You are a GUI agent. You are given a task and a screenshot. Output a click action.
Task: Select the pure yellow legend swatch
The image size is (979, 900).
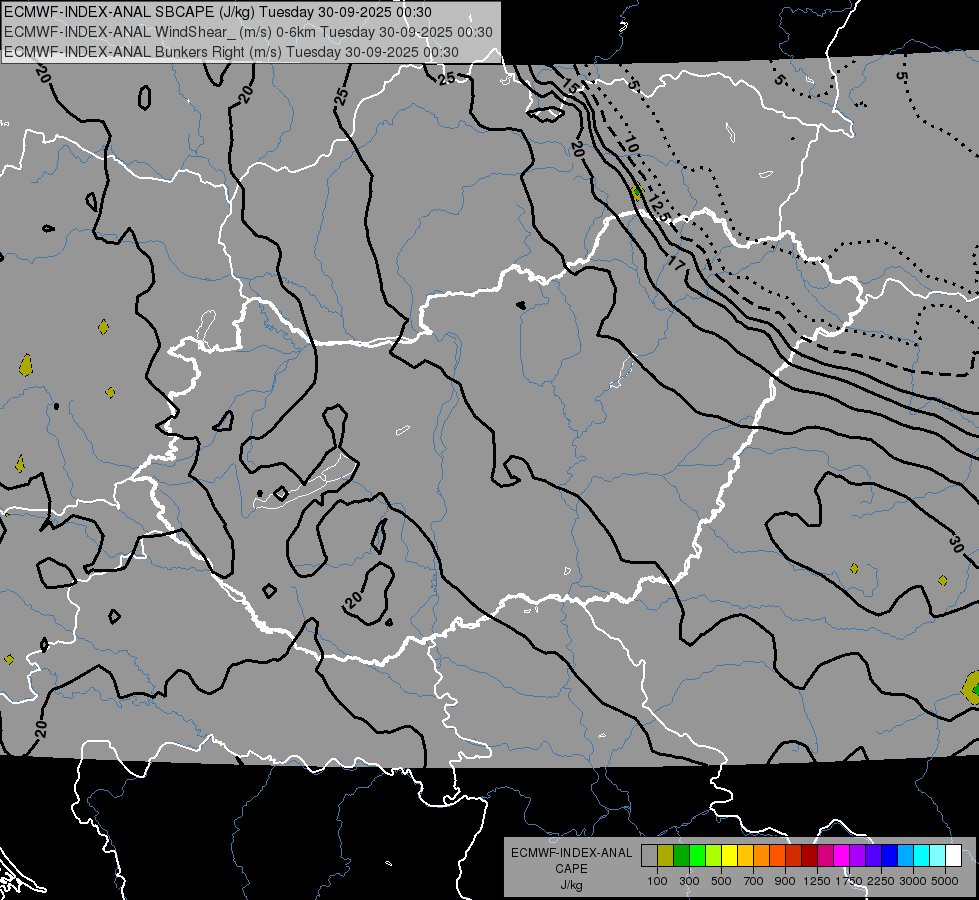click(729, 855)
